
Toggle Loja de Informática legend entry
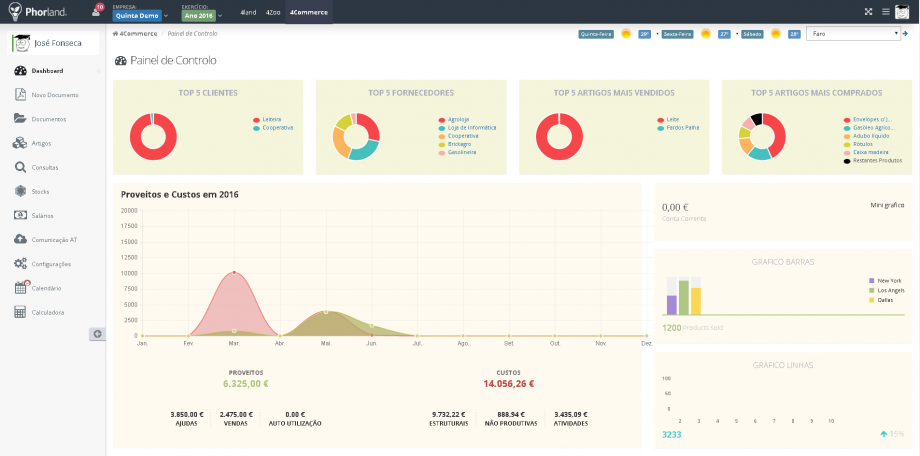[x=468, y=128]
